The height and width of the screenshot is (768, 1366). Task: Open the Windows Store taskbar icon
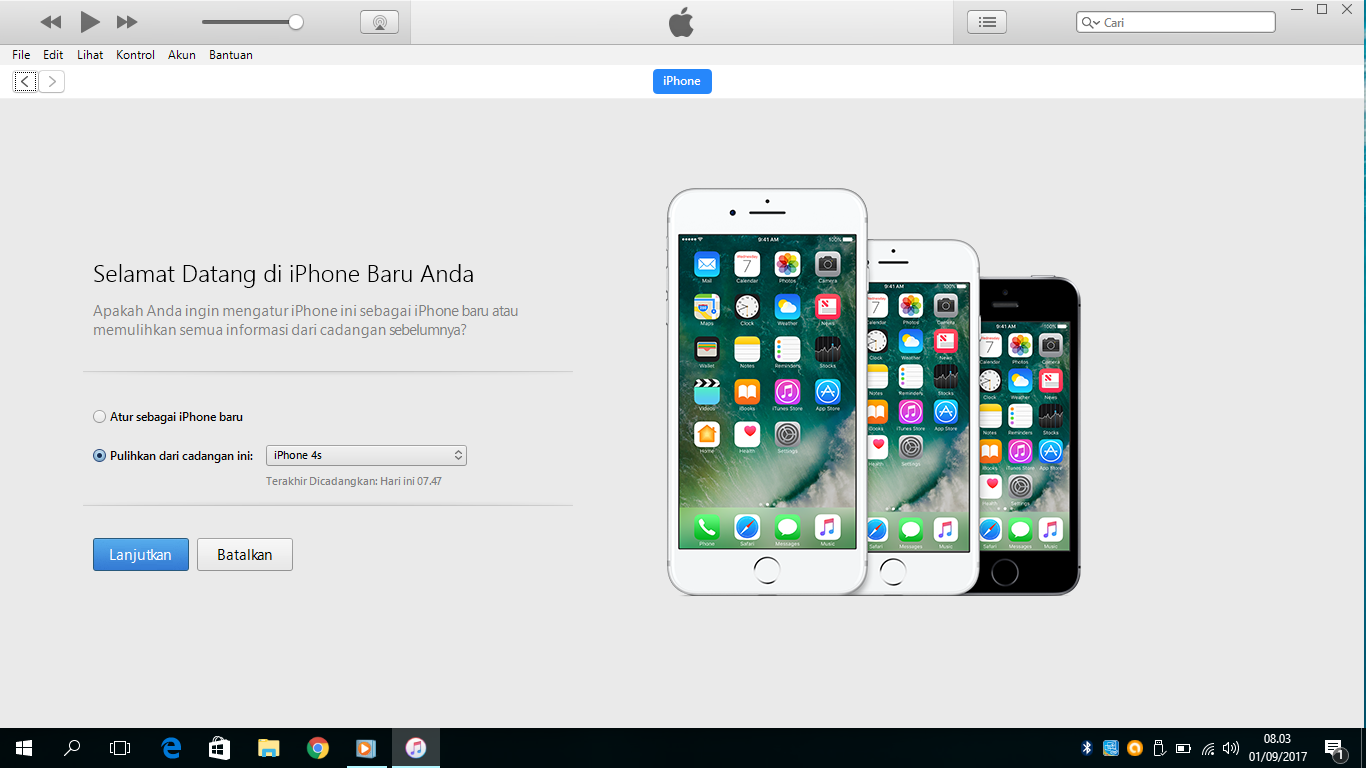[x=220, y=747]
